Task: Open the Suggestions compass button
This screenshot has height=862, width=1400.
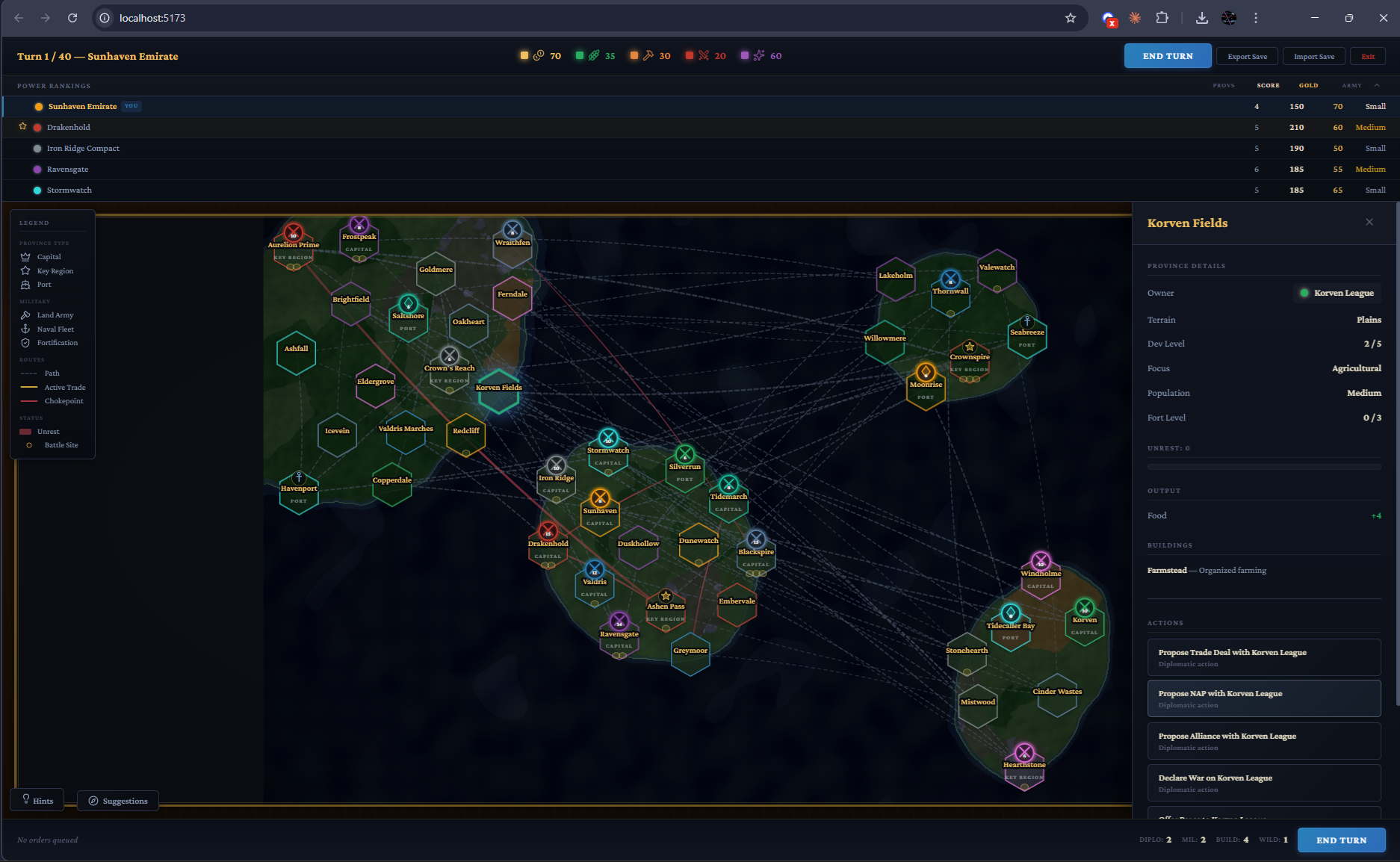Action: [x=118, y=801]
